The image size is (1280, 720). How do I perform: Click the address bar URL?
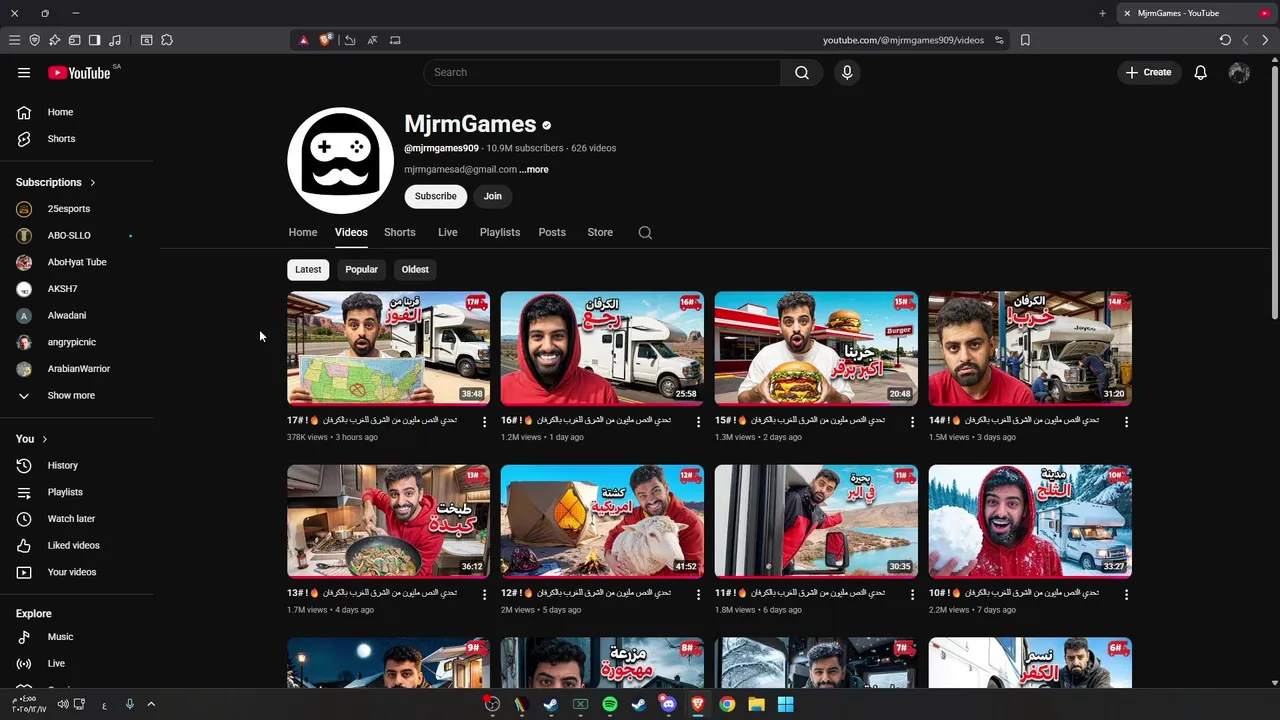click(903, 40)
